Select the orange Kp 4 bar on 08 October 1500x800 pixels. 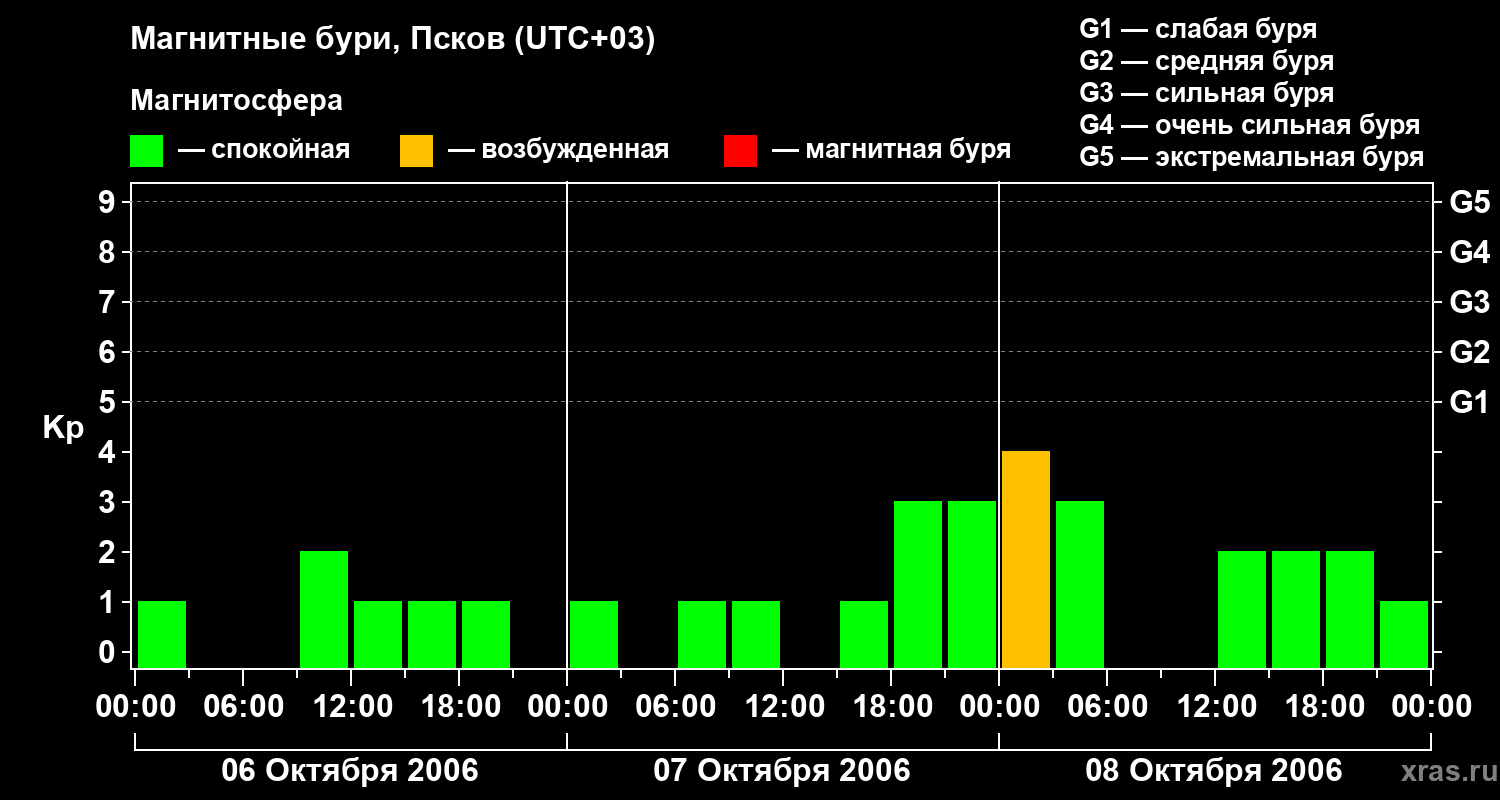tap(1026, 559)
